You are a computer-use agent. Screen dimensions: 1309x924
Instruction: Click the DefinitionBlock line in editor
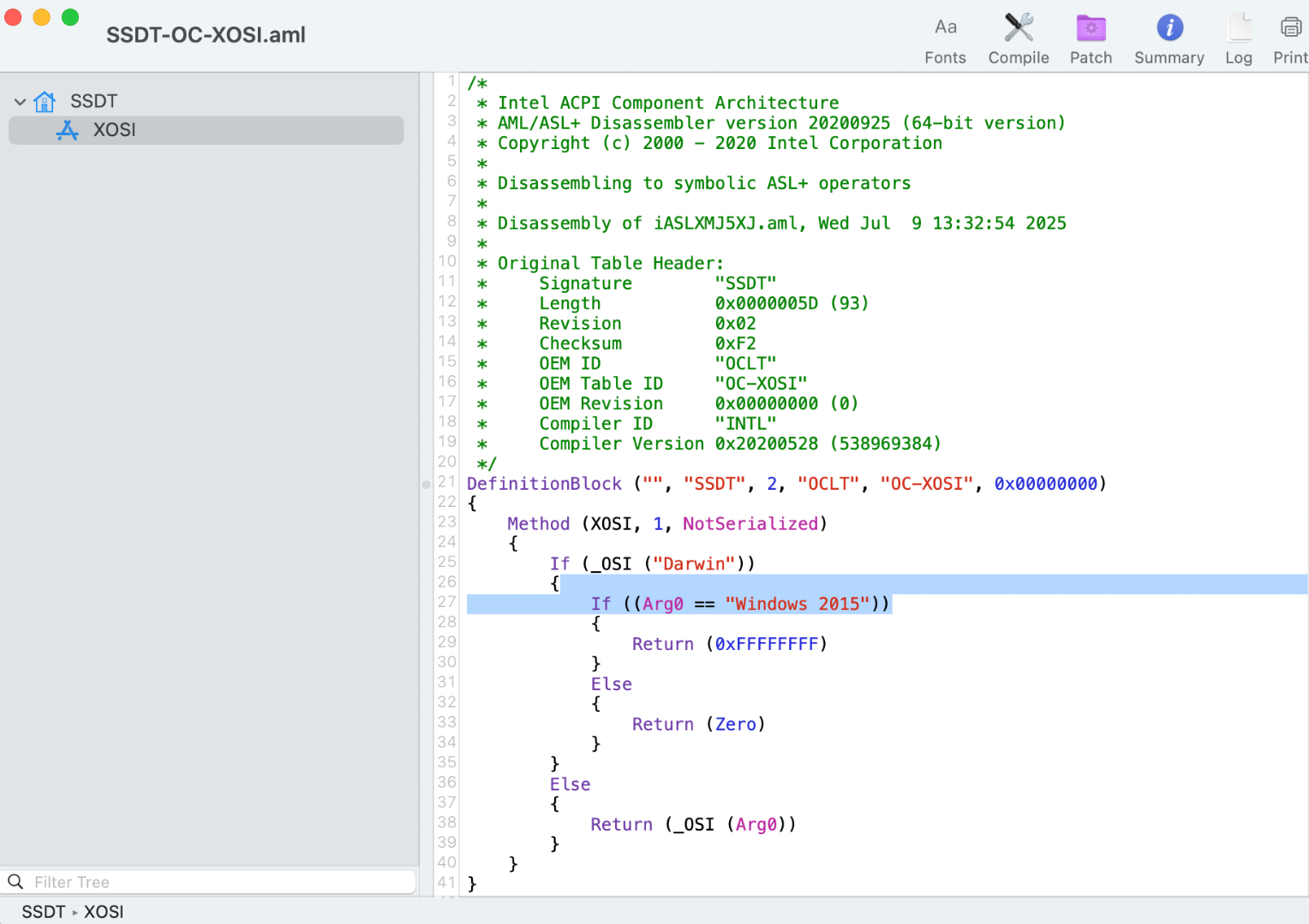click(x=544, y=485)
